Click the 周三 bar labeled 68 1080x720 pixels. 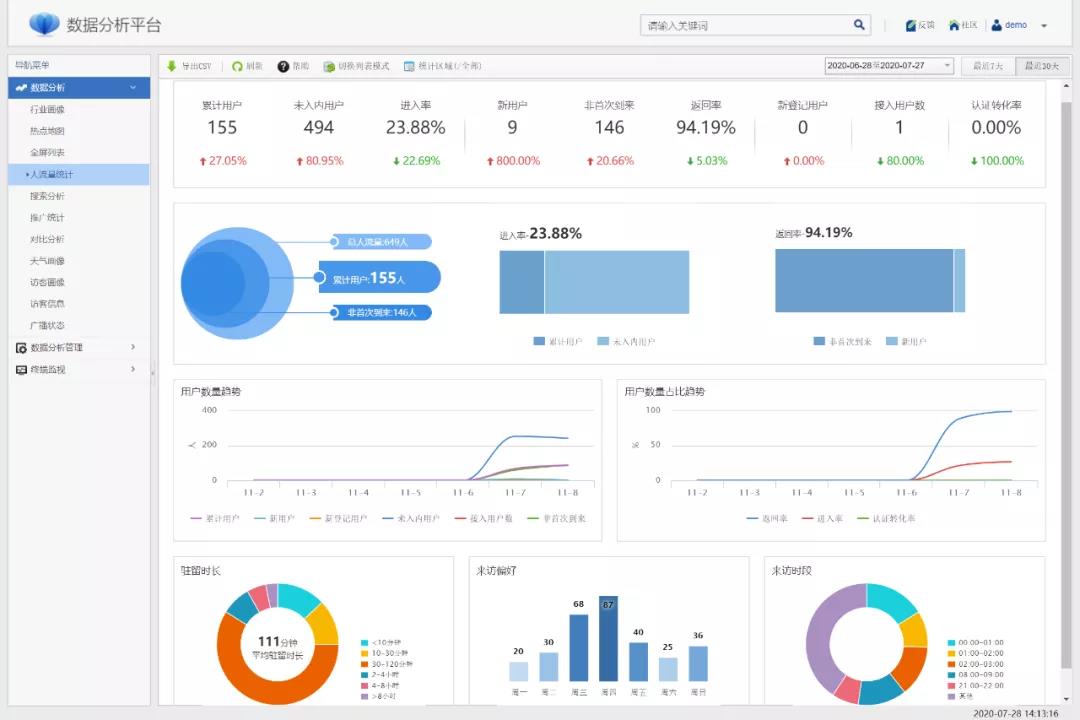(x=579, y=648)
